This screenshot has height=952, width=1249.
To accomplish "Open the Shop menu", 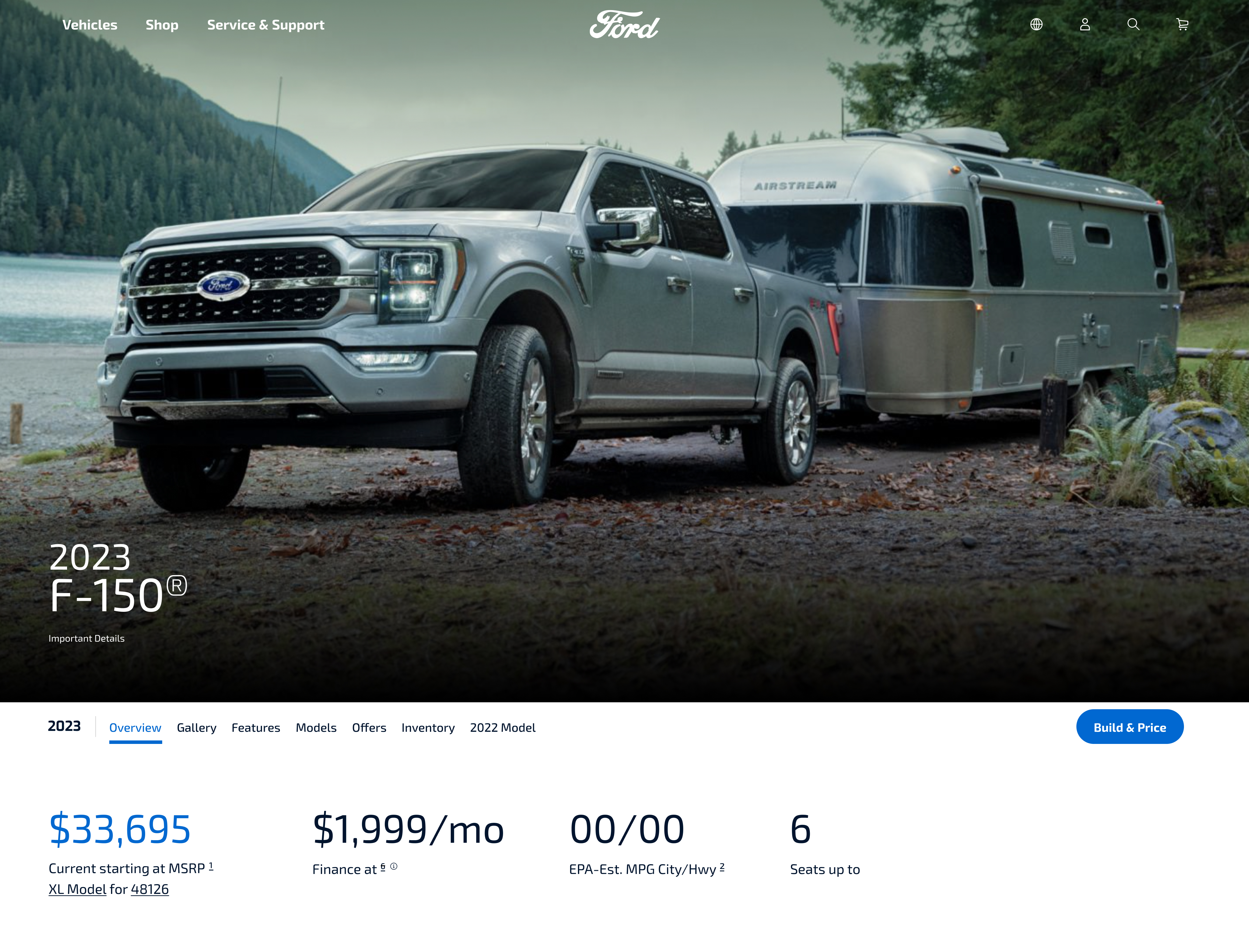I will [x=162, y=25].
